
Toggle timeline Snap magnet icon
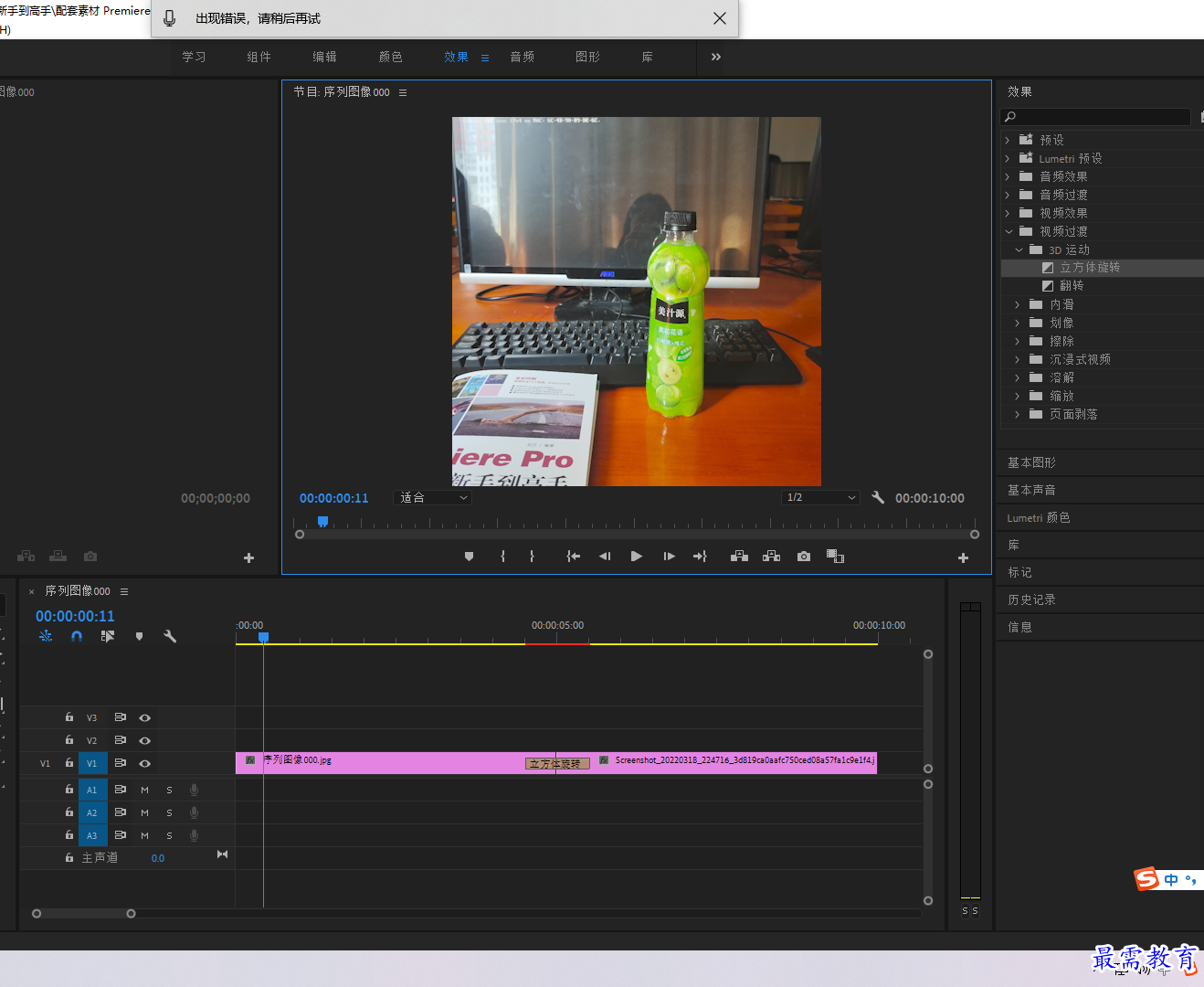pos(77,636)
